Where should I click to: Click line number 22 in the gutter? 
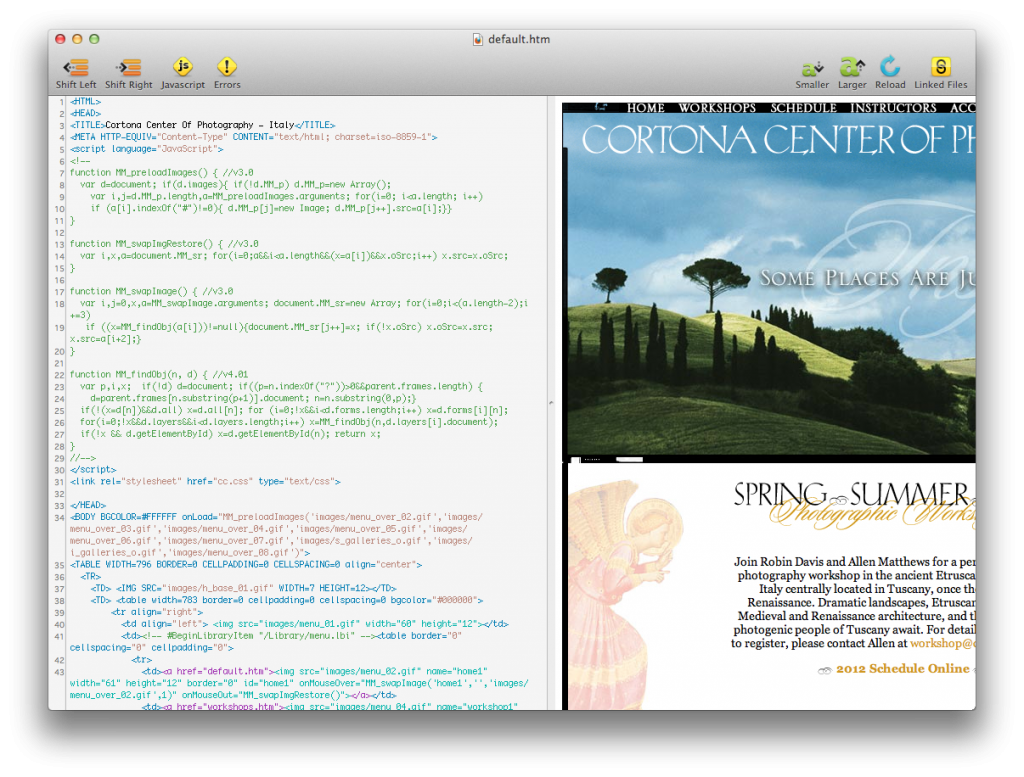(x=59, y=375)
